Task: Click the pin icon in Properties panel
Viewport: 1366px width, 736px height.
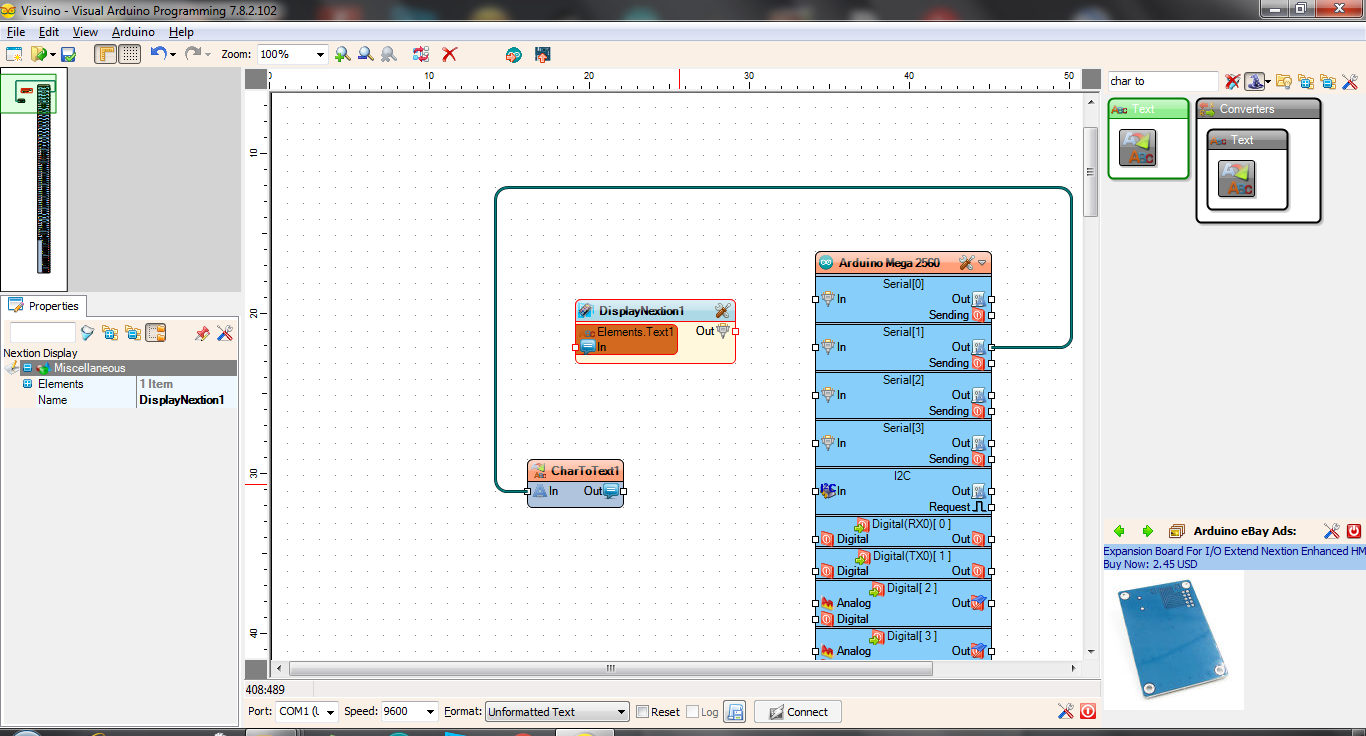Action: [202, 333]
